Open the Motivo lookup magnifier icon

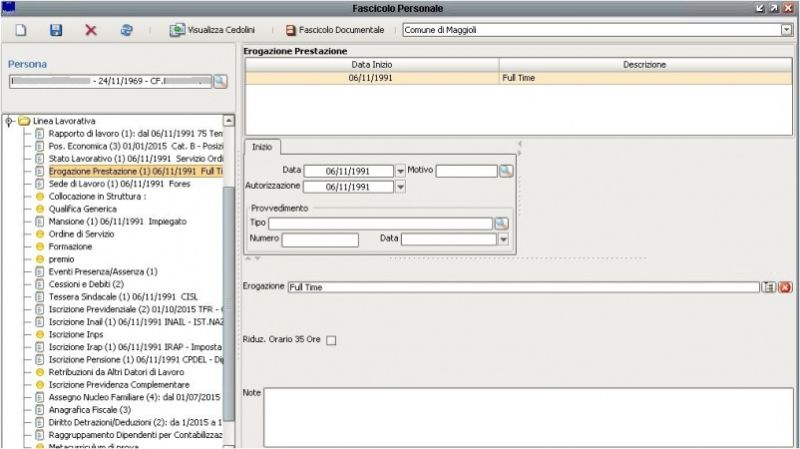click(506, 171)
